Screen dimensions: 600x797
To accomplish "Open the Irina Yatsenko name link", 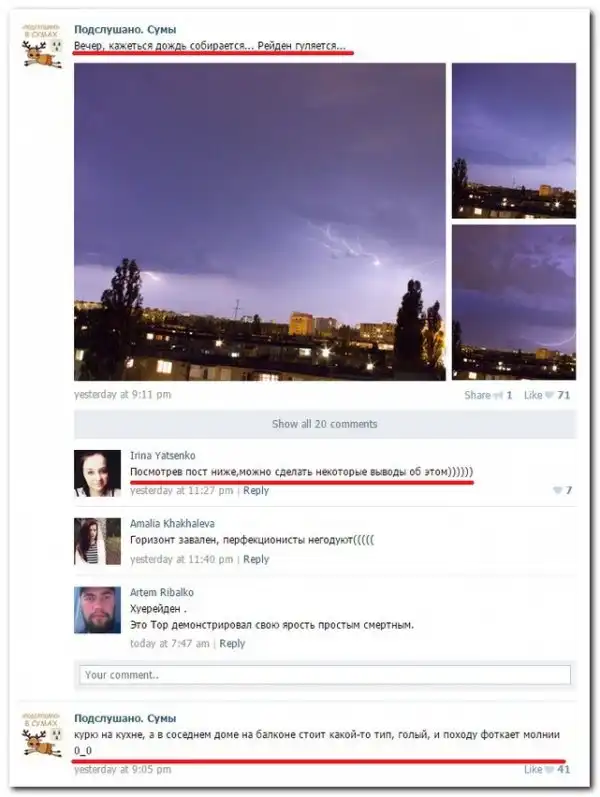I will click(163, 455).
